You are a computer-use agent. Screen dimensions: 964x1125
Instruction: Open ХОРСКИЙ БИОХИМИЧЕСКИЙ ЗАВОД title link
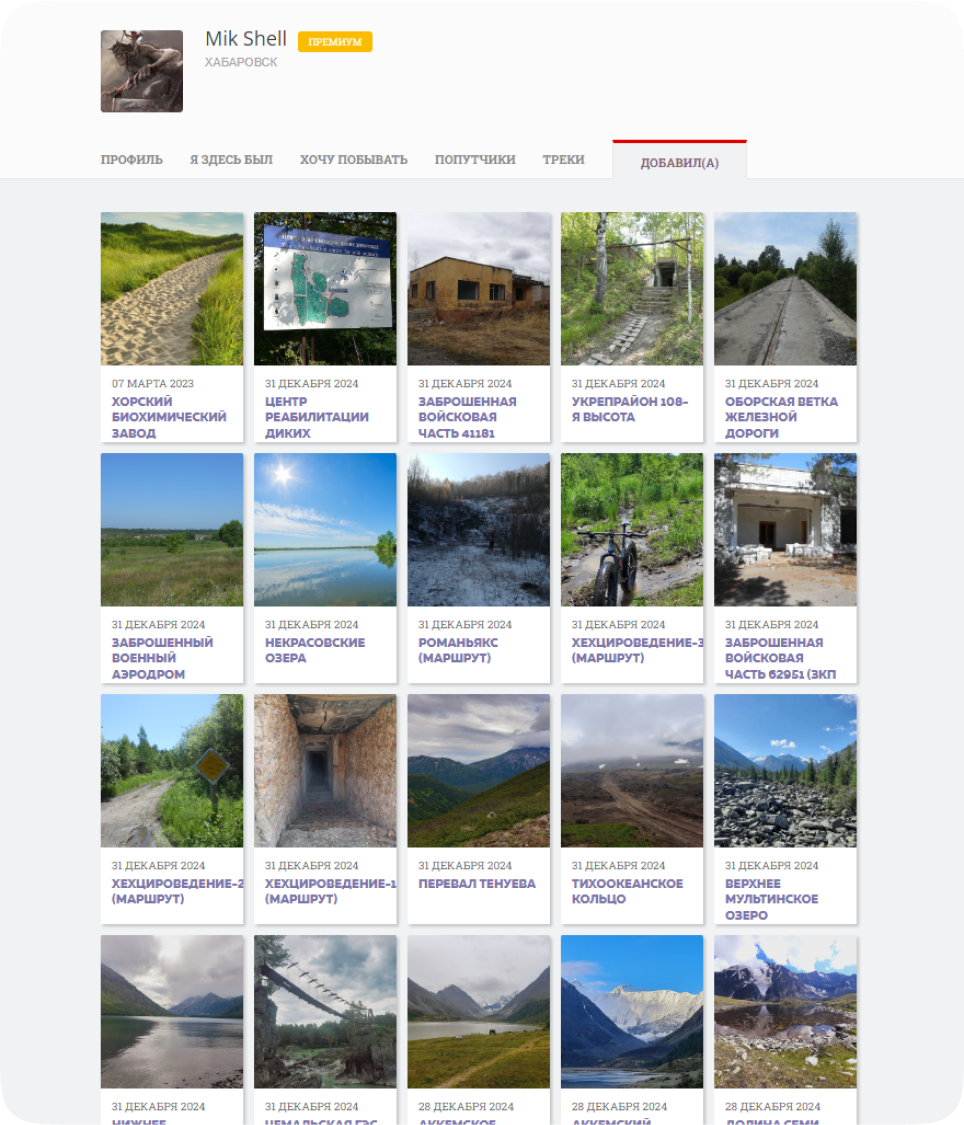169,417
